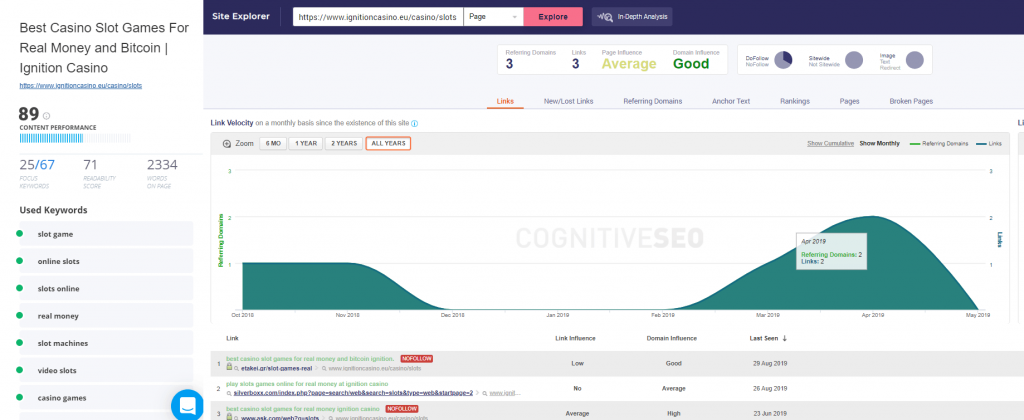Switch chart to Show Monthly
The width and height of the screenshot is (1024, 420).
pyautogui.click(x=879, y=144)
